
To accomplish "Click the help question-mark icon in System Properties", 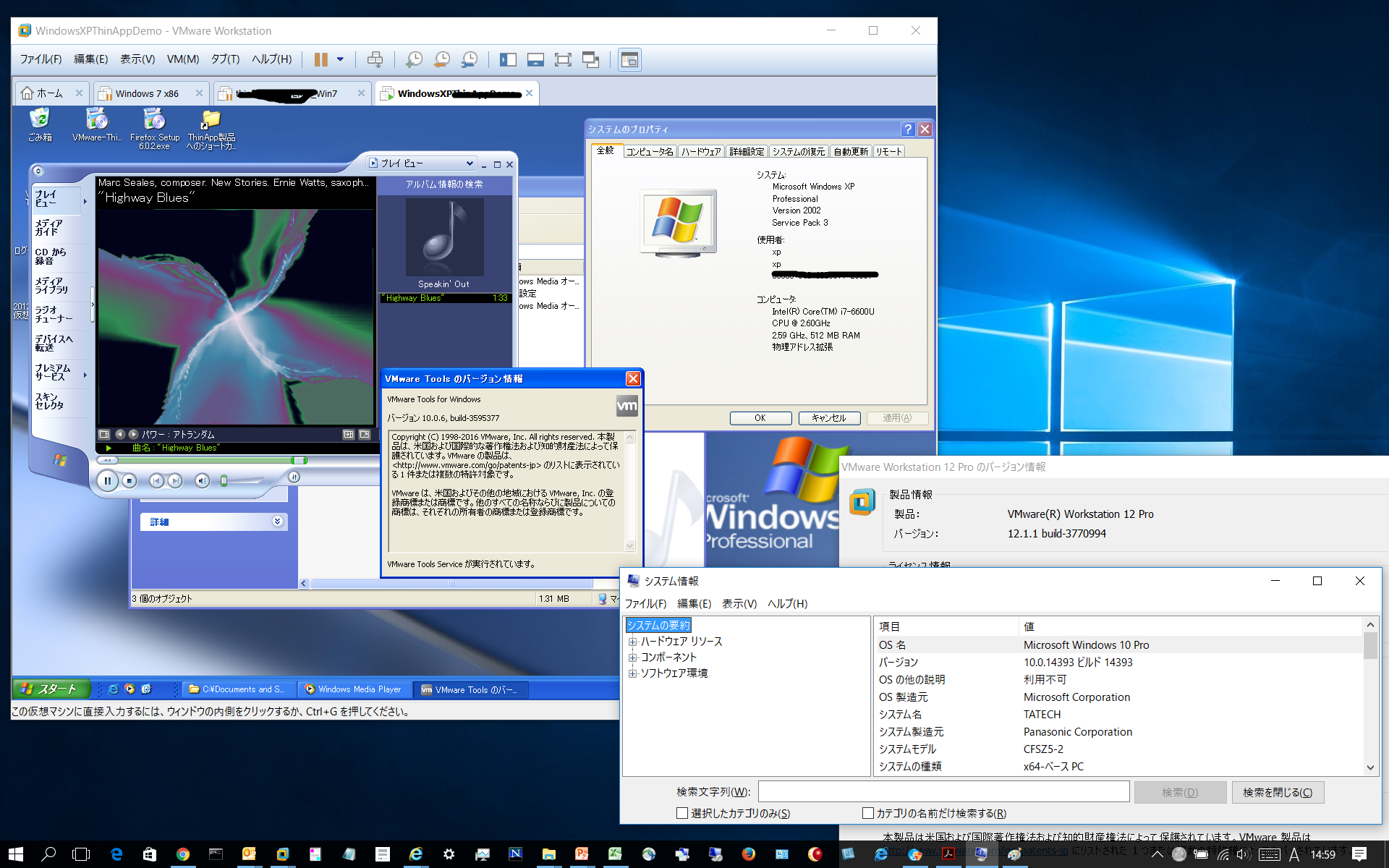I will click(908, 129).
